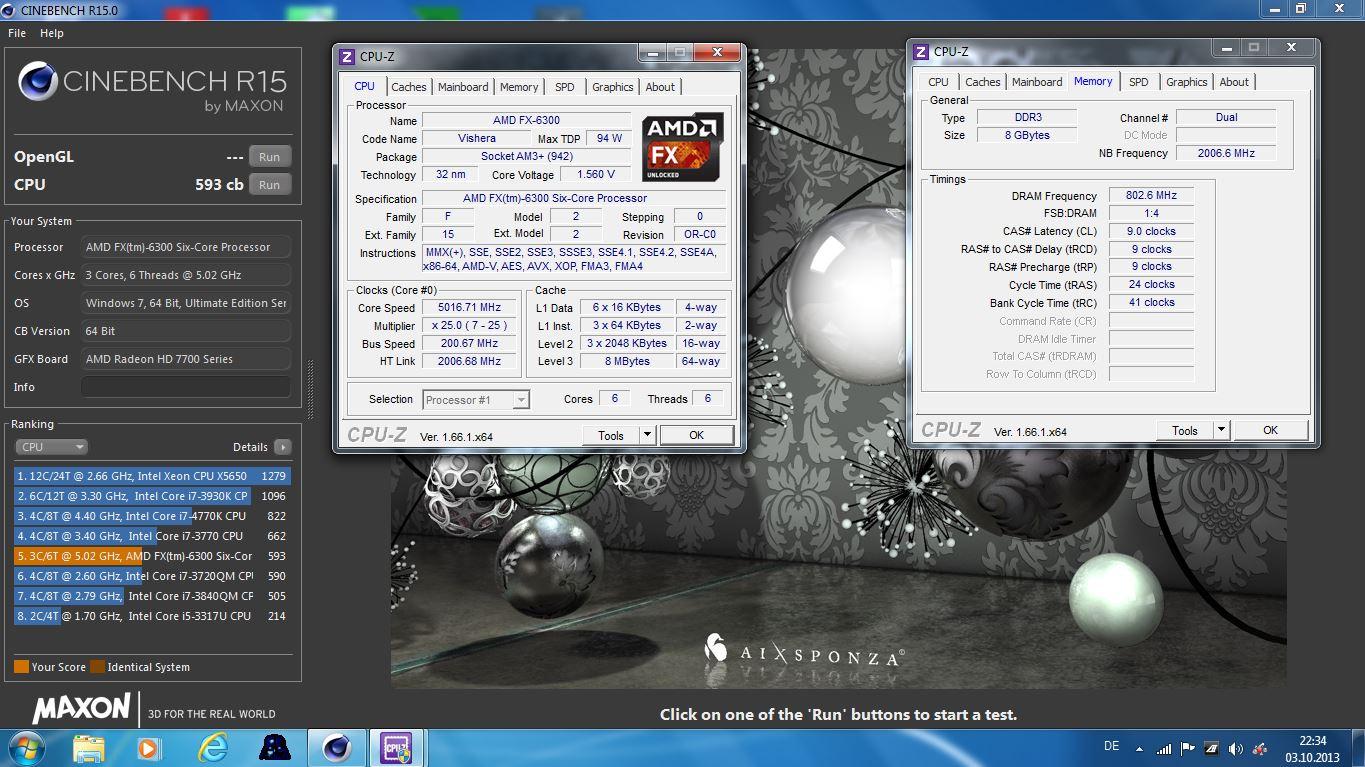Select the i7-3930K ranking entry
This screenshot has height=767, width=1365.
(x=152, y=496)
